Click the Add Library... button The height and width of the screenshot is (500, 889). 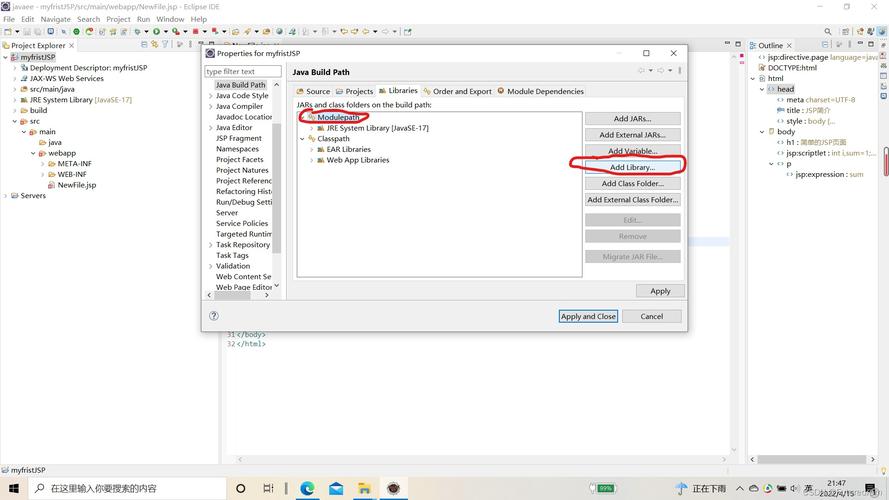pos(632,167)
